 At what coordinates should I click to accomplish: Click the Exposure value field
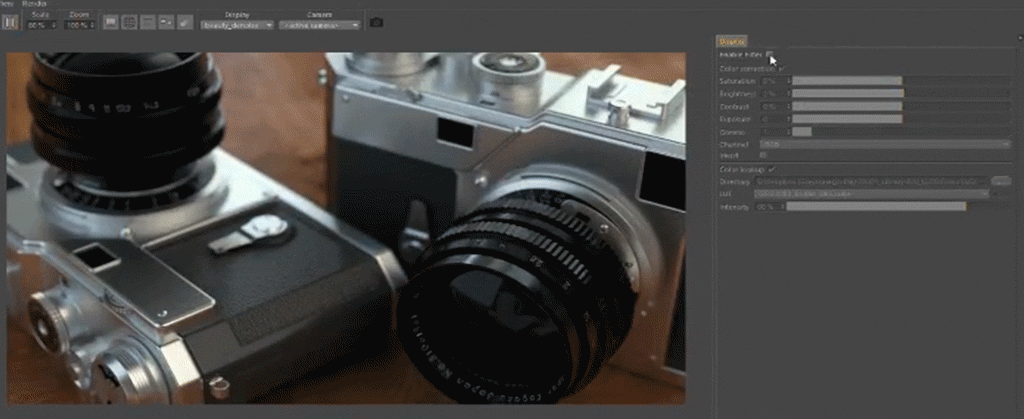point(775,119)
